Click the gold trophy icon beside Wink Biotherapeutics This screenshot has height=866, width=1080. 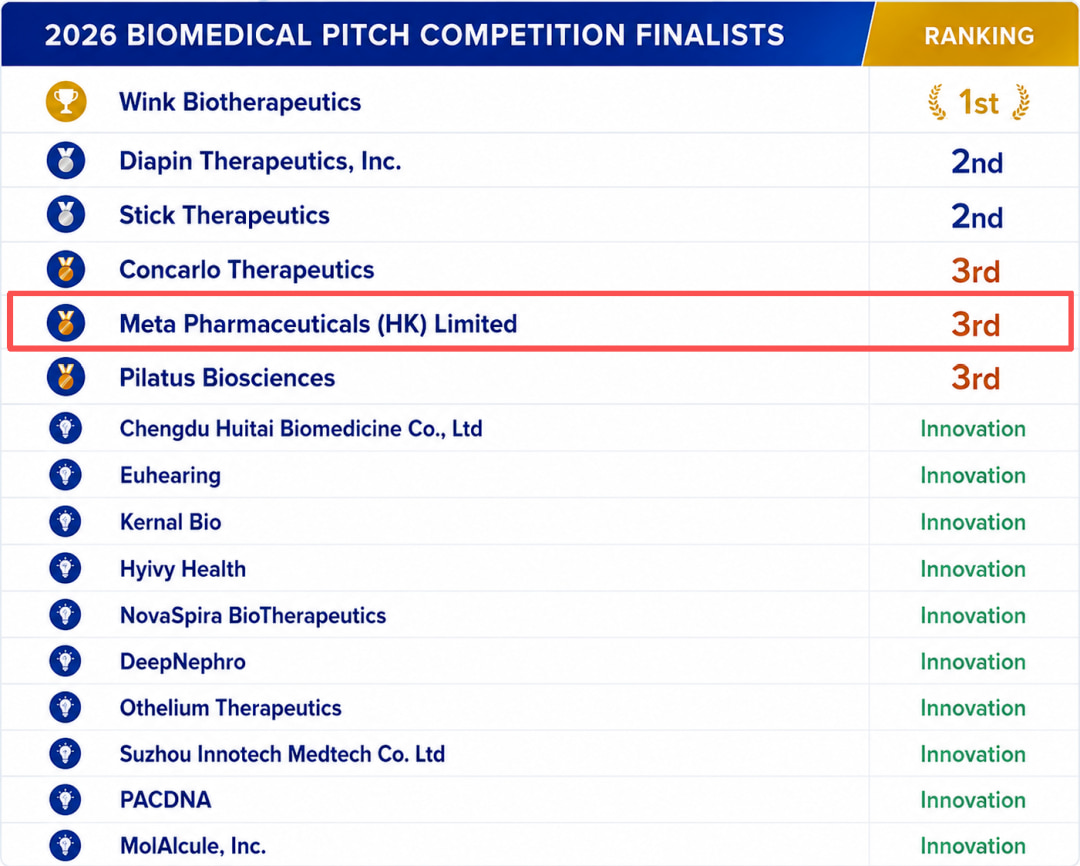[66, 102]
